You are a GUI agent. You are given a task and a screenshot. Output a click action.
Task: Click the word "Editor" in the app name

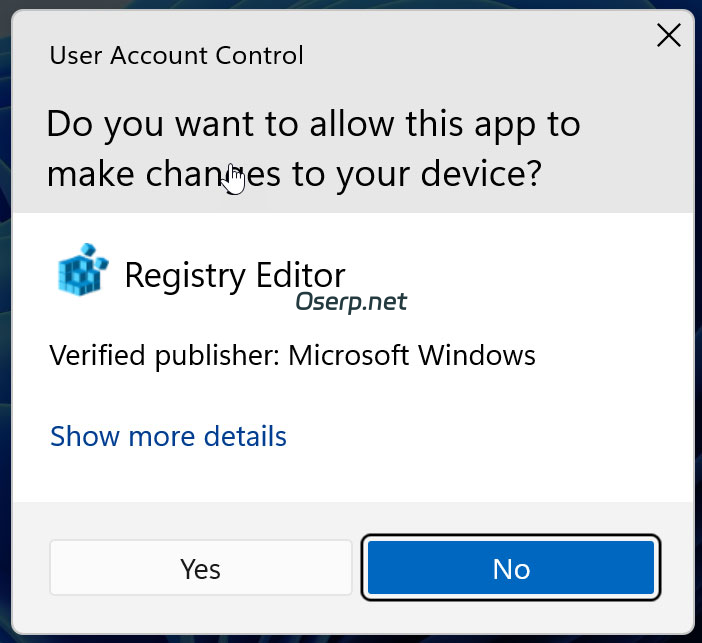click(x=301, y=275)
